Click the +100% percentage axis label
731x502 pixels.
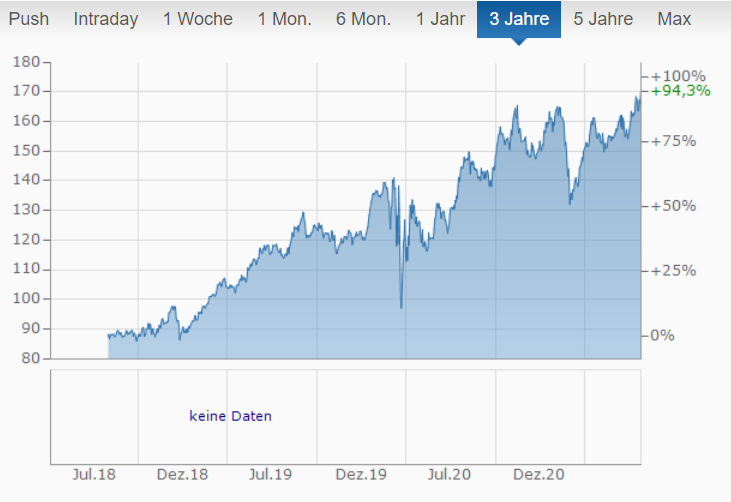pos(678,76)
